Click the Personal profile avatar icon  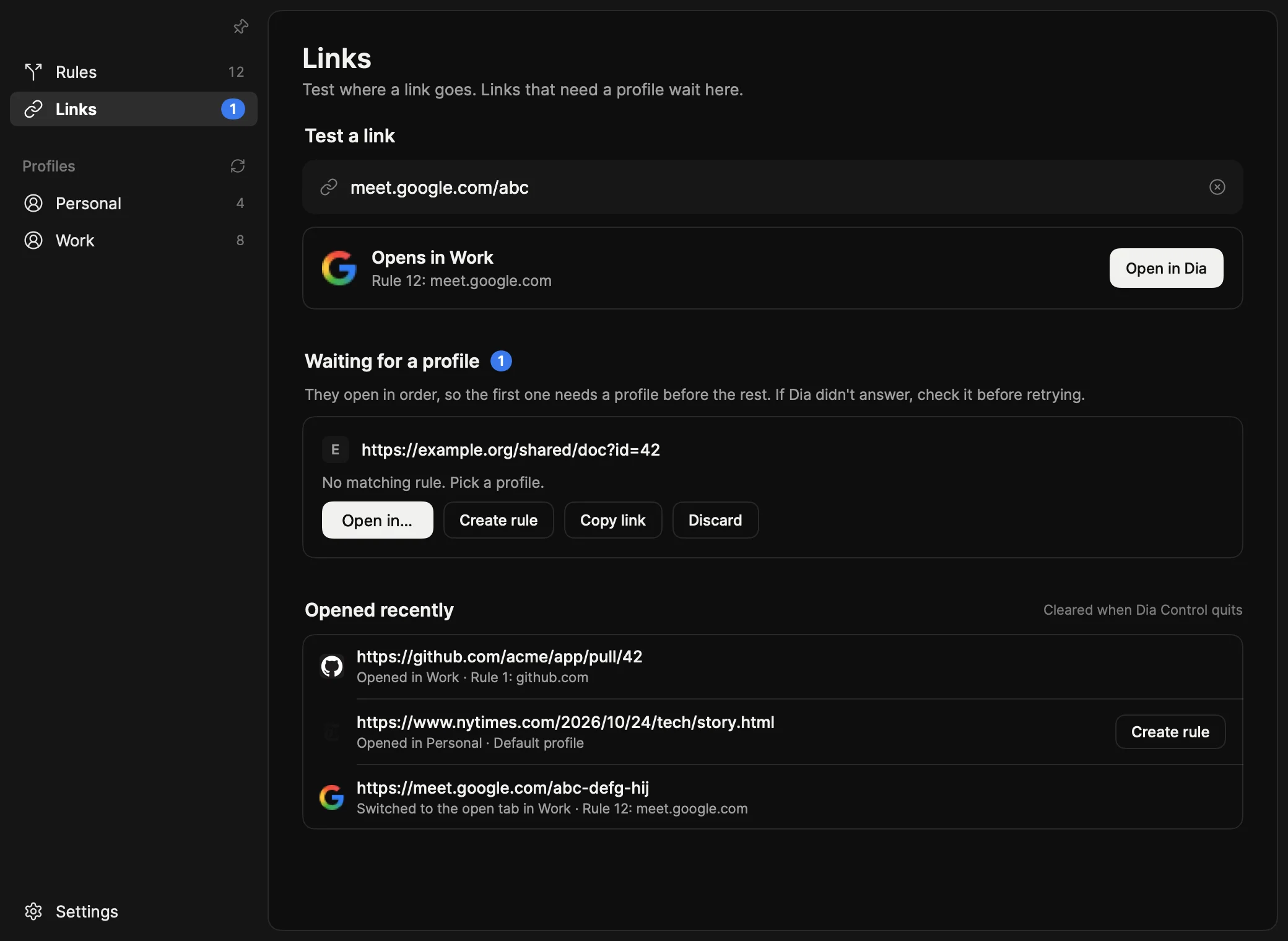tap(33, 203)
